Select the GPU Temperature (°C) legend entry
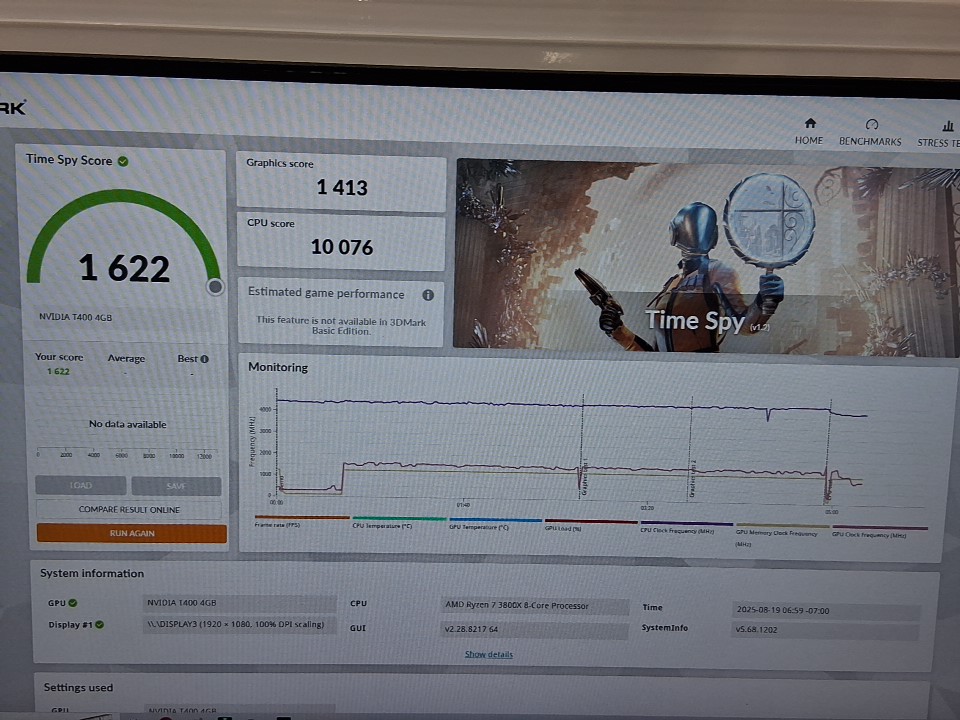The image size is (960, 720). 495,524
